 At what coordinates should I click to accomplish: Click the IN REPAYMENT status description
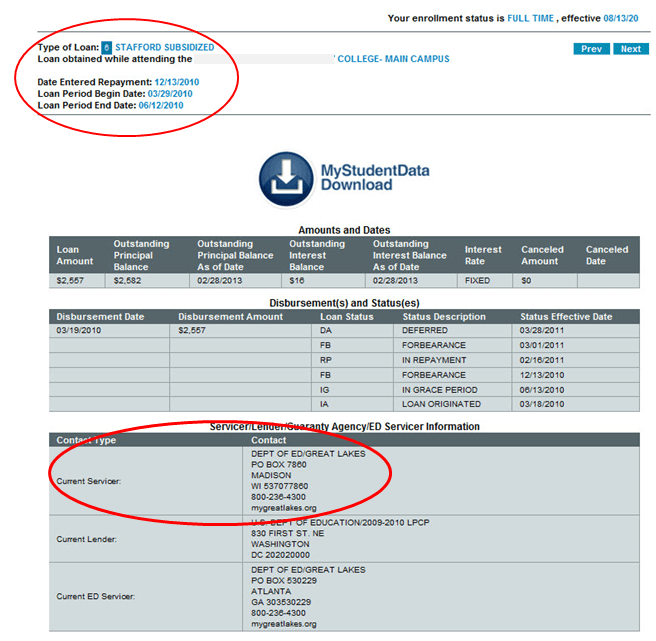tap(434, 360)
